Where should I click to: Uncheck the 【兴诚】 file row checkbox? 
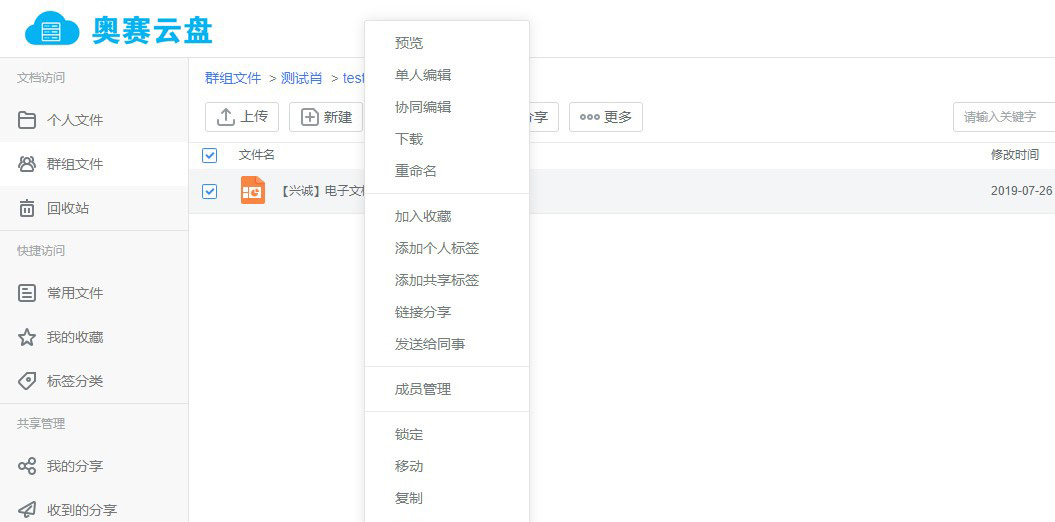209,191
